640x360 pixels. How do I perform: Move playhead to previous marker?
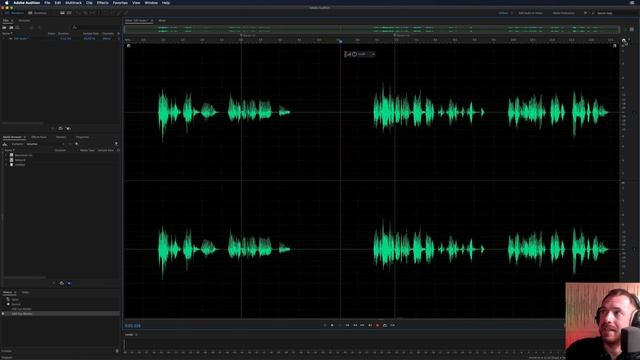click(x=347, y=325)
